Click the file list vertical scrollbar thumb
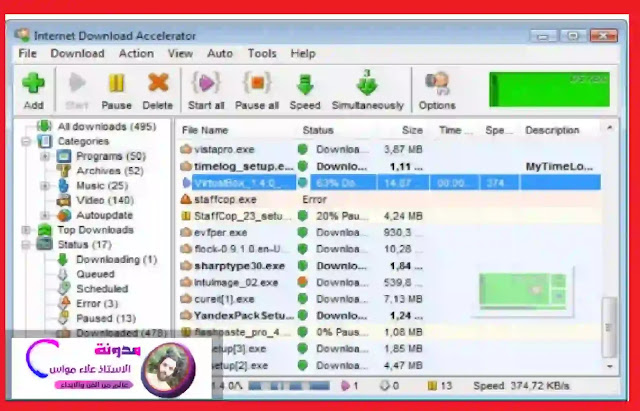Screen dimensions: 640x411 coord(609,327)
